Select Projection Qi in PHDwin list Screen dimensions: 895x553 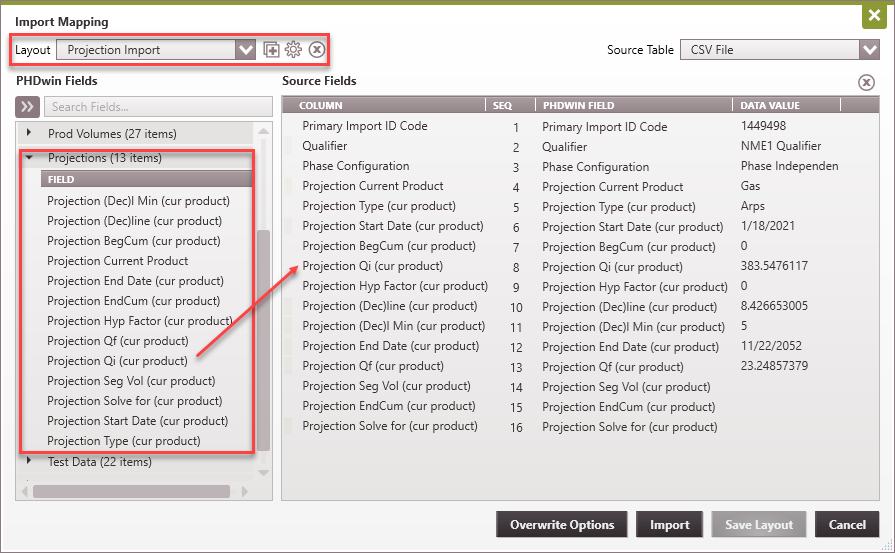point(117,361)
